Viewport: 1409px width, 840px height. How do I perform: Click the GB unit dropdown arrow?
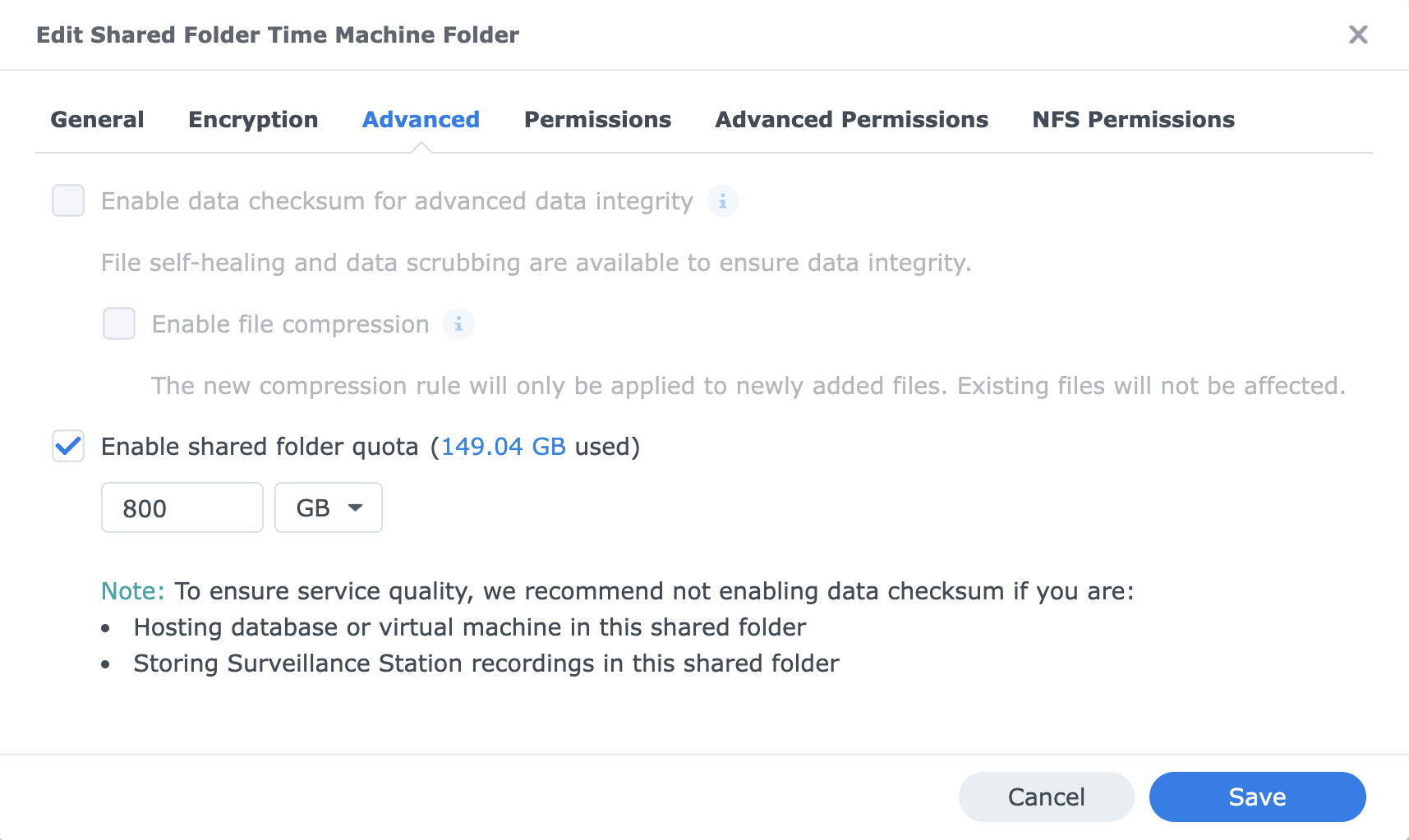click(356, 507)
